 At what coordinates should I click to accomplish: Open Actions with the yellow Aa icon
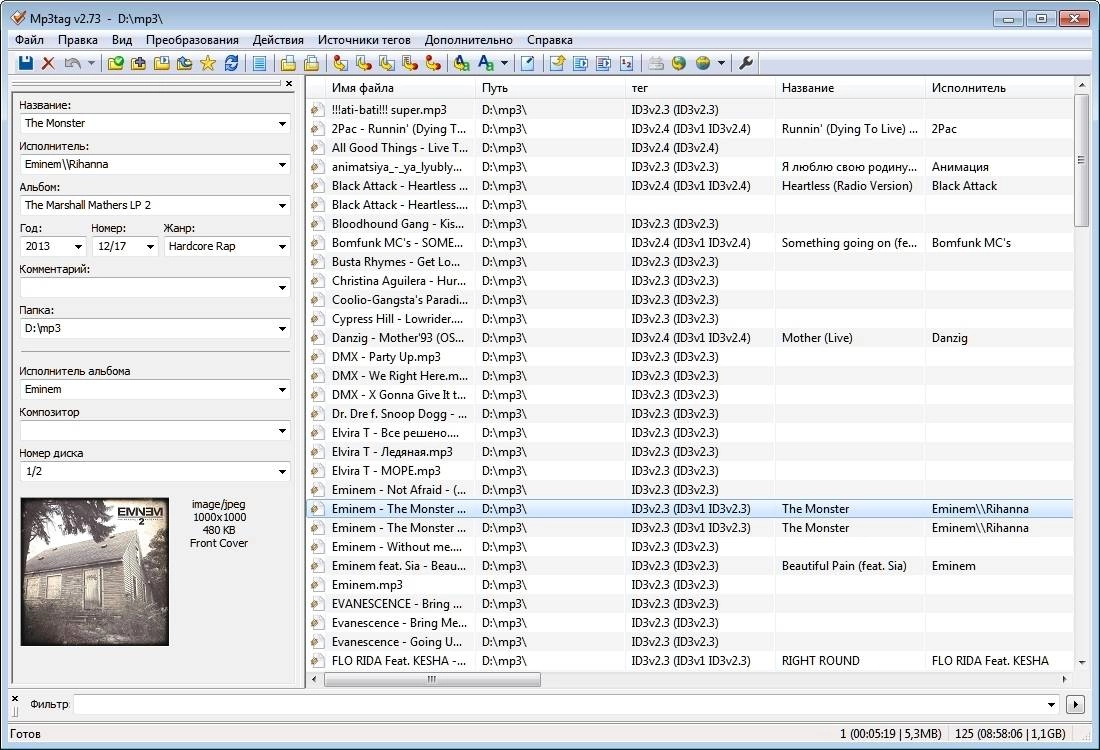[x=462, y=63]
